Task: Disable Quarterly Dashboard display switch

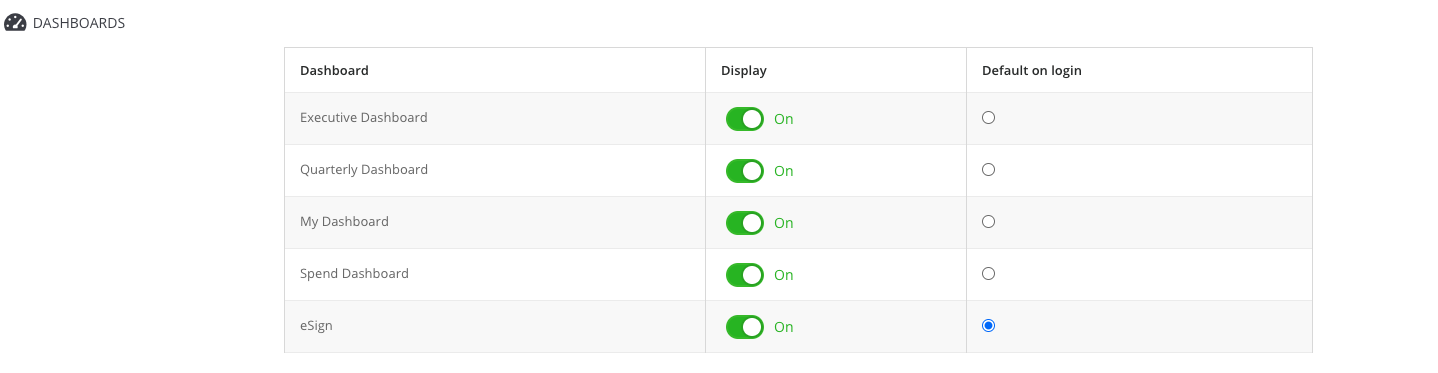Action: tap(745, 171)
